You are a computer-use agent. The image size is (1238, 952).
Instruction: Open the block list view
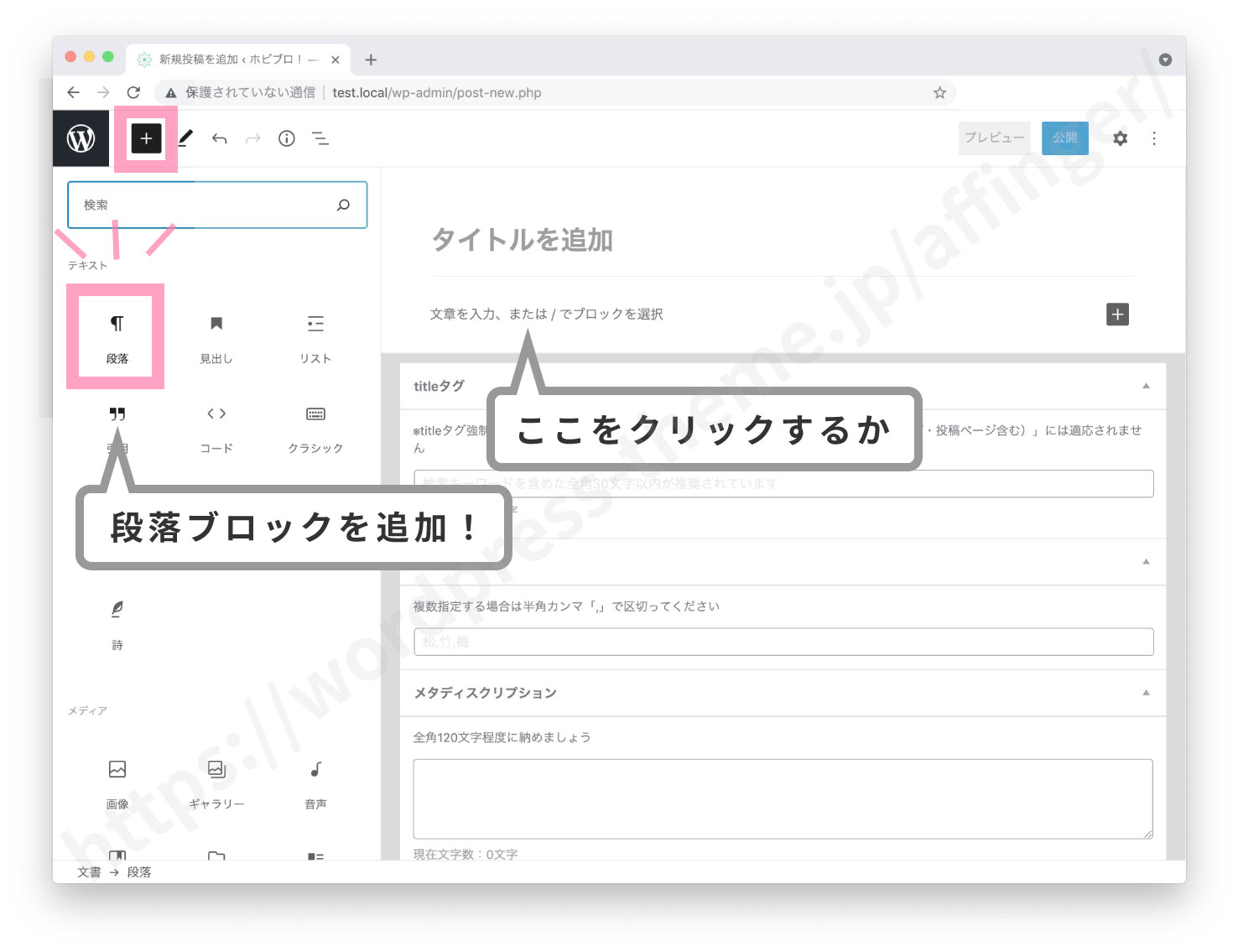(320, 138)
